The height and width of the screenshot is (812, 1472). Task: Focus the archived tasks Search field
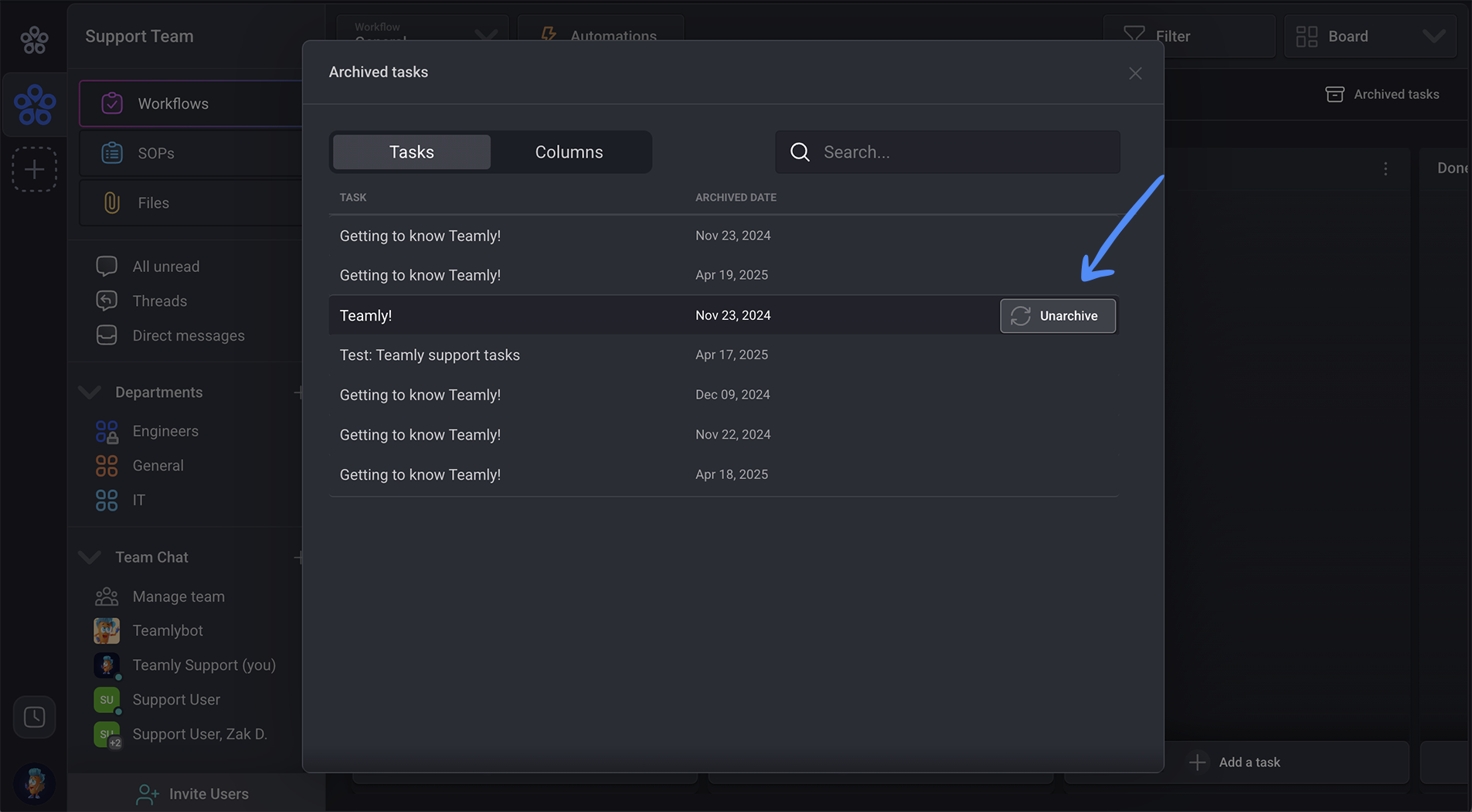947,152
